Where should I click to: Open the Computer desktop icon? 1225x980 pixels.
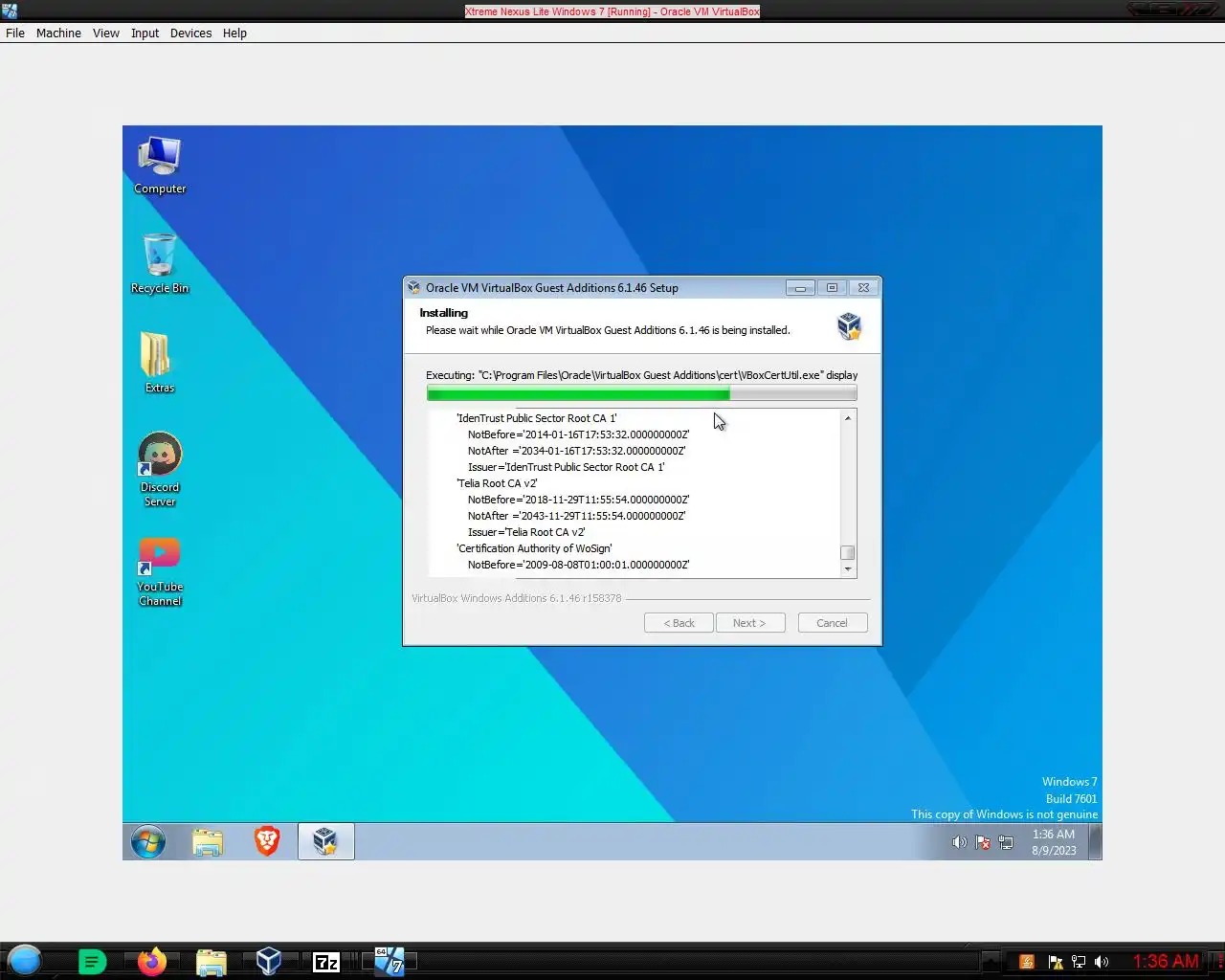[x=160, y=166]
